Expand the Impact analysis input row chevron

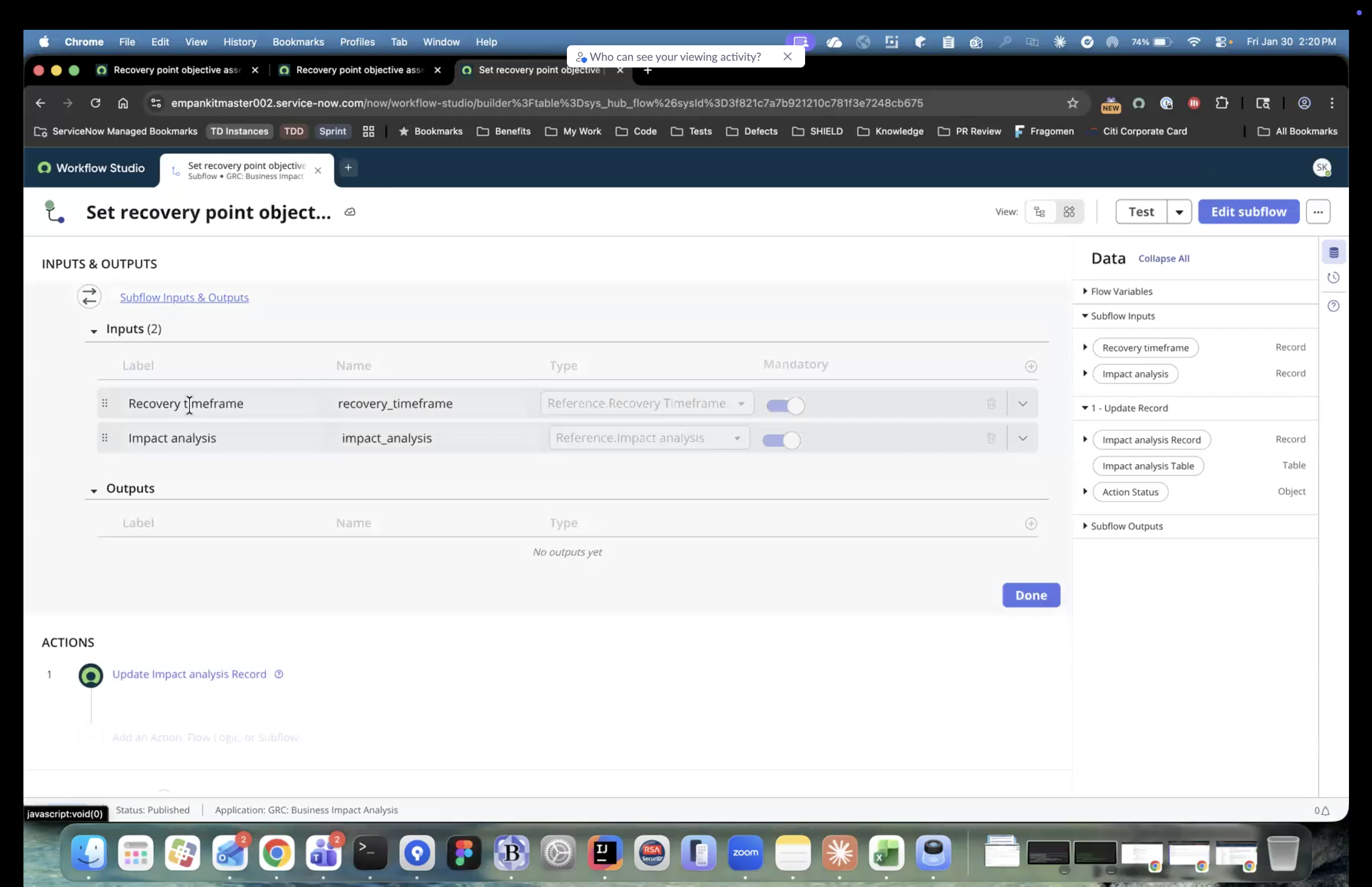coord(1022,438)
